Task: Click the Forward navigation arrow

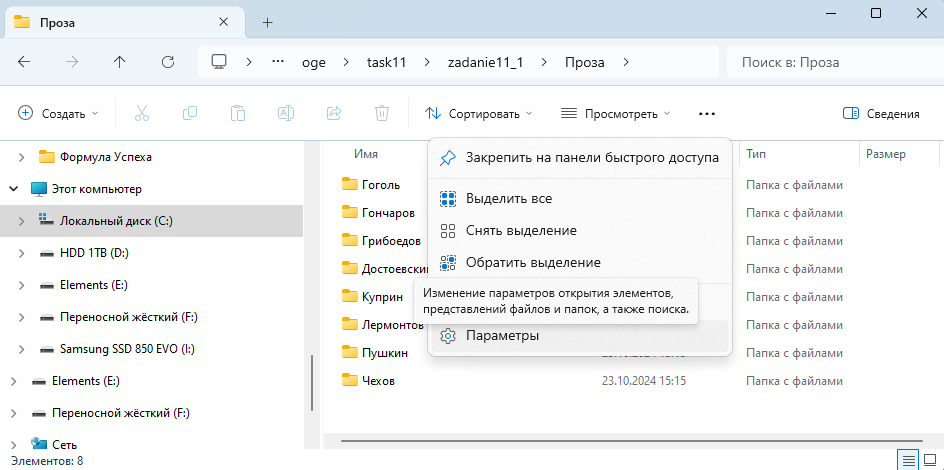Action: tap(72, 61)
